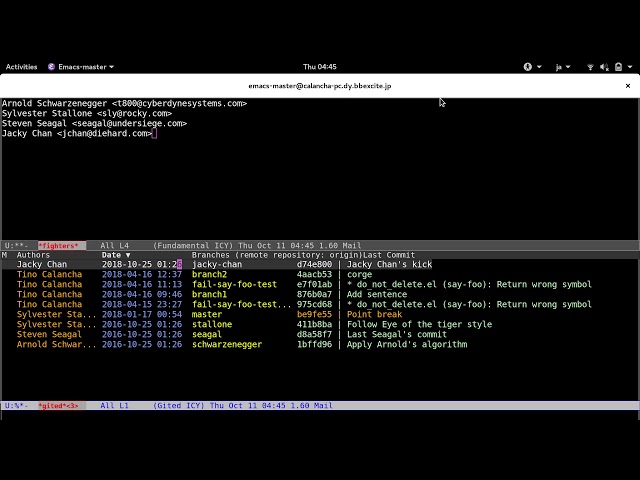640x480 pixels.
Task: Open the ja input source menu
Action: point(562,67)
